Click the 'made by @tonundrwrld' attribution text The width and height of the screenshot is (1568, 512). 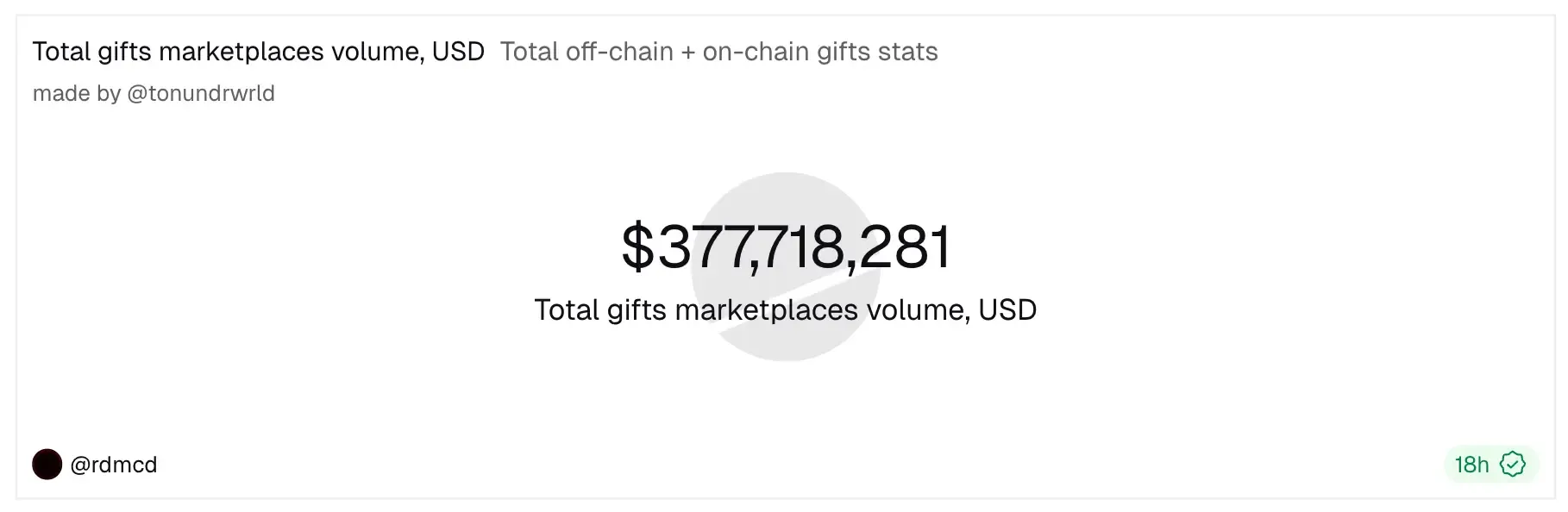point(154,92)
